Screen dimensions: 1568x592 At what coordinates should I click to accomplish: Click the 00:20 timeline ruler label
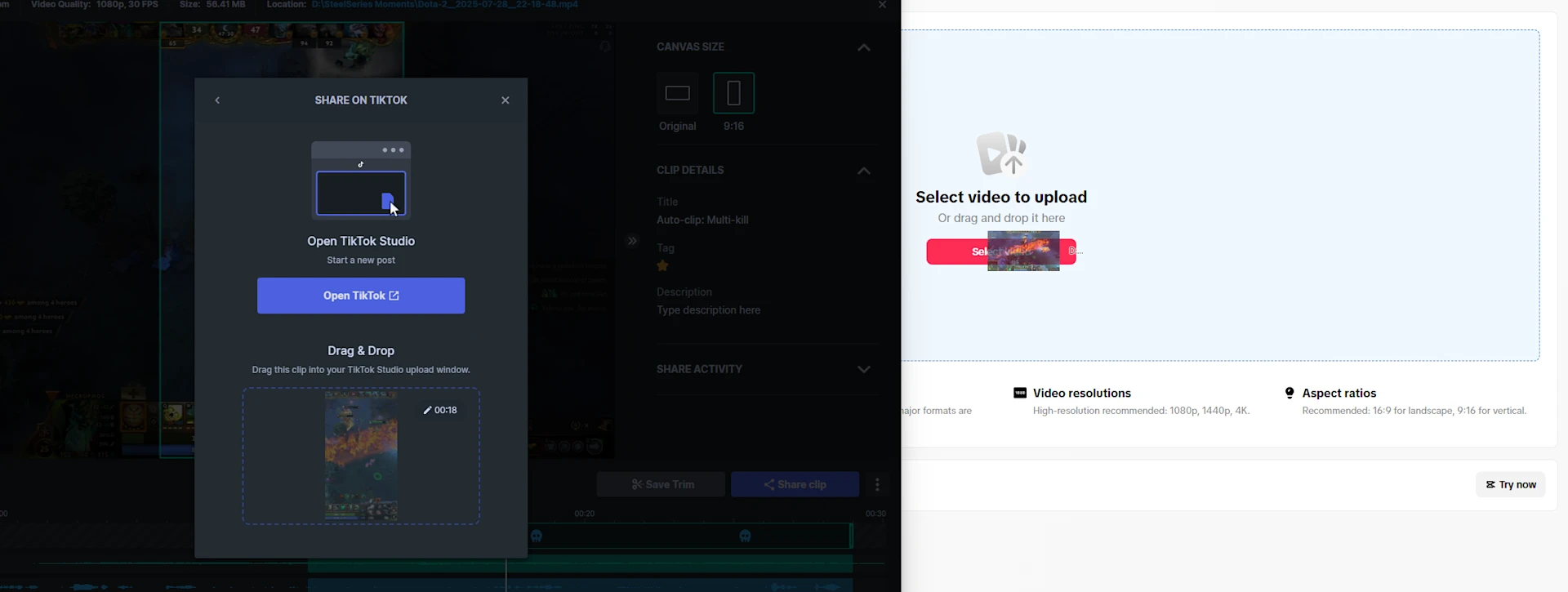pos(585,514)
